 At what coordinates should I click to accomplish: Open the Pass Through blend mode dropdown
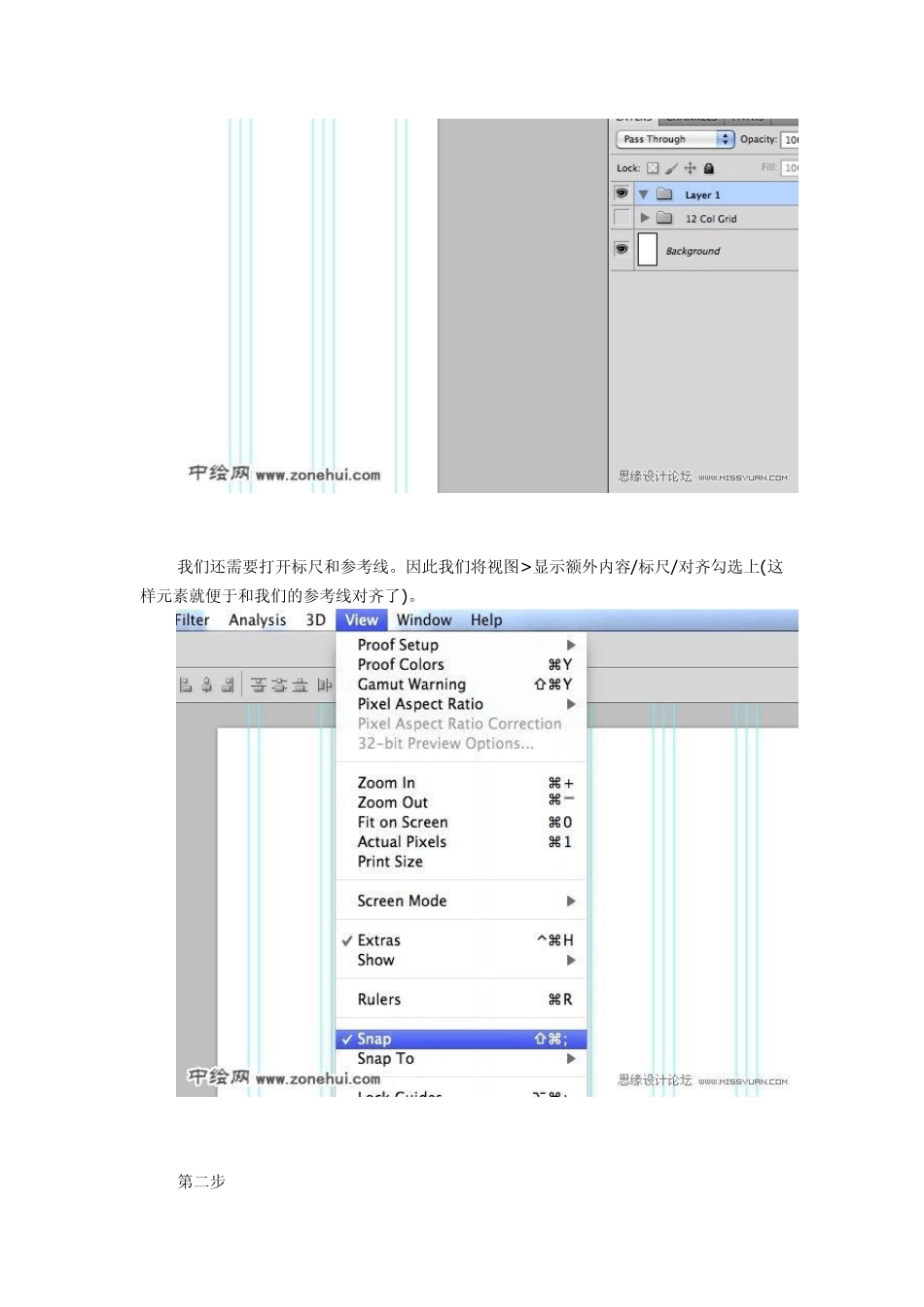pyautogui.click(x=675, y=139)
